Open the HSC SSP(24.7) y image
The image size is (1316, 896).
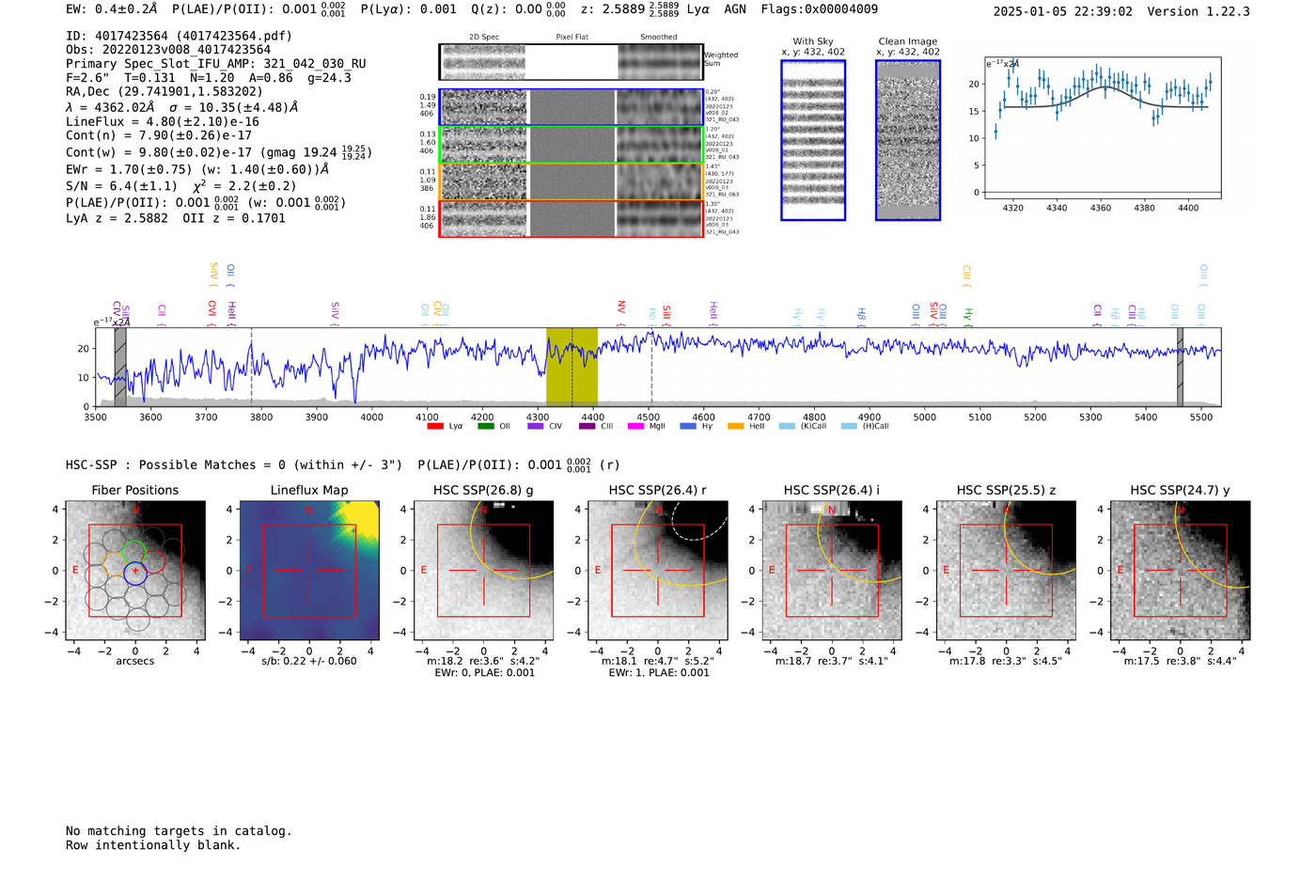pos(1181,571)
